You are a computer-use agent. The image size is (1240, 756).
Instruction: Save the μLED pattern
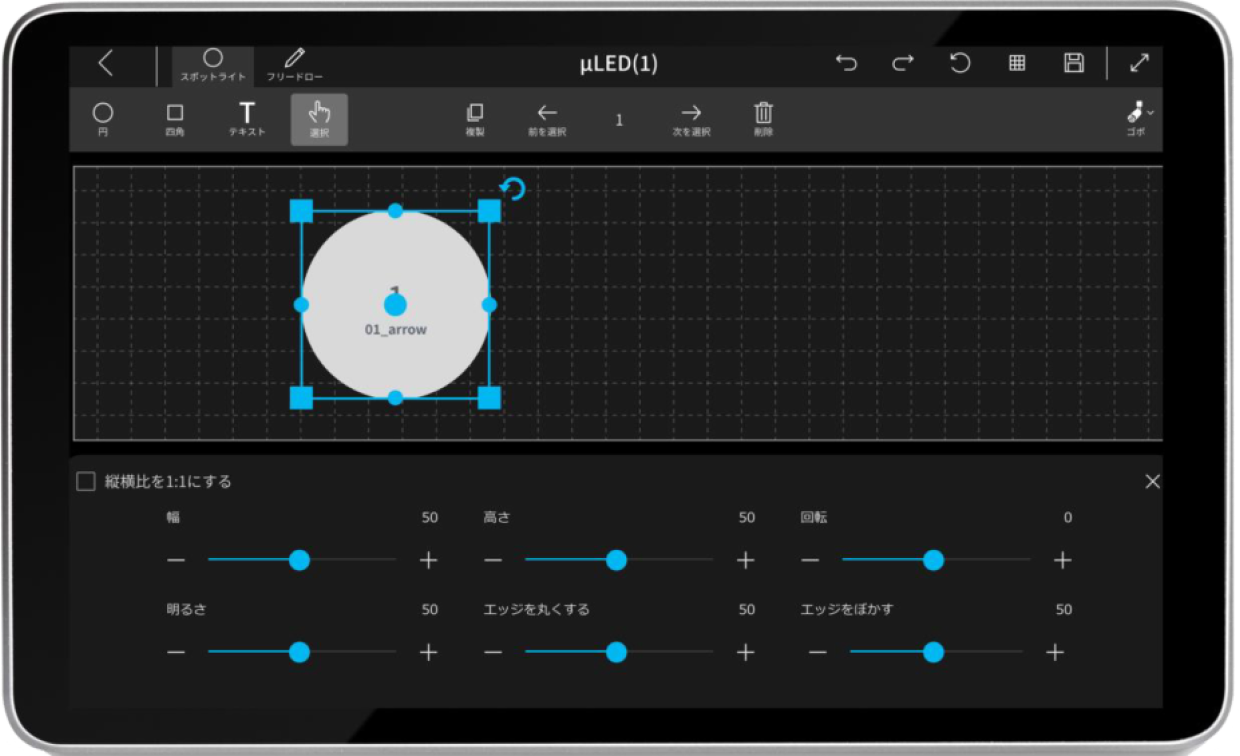tap(1074, 64)
